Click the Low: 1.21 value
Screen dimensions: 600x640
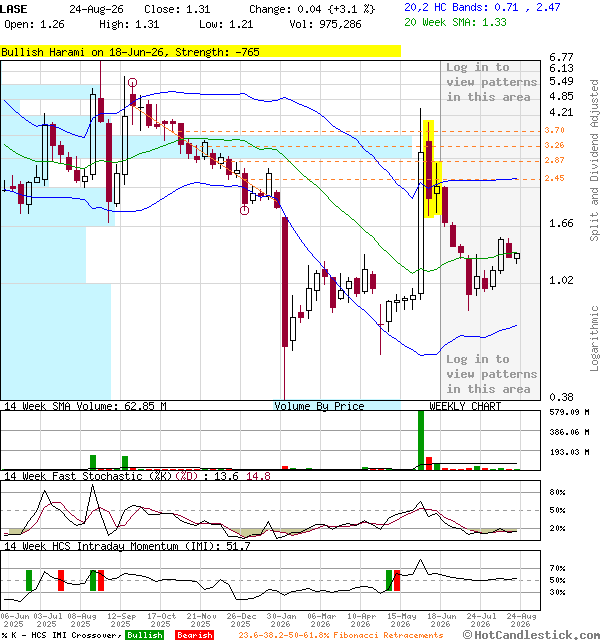tap(226, 24)
